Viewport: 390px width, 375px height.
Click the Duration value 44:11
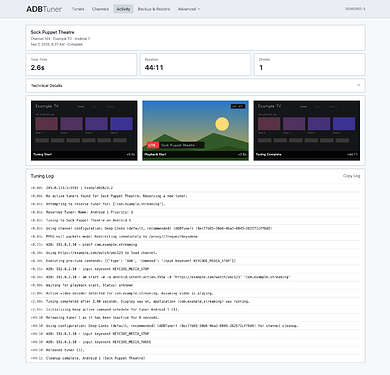154,68
